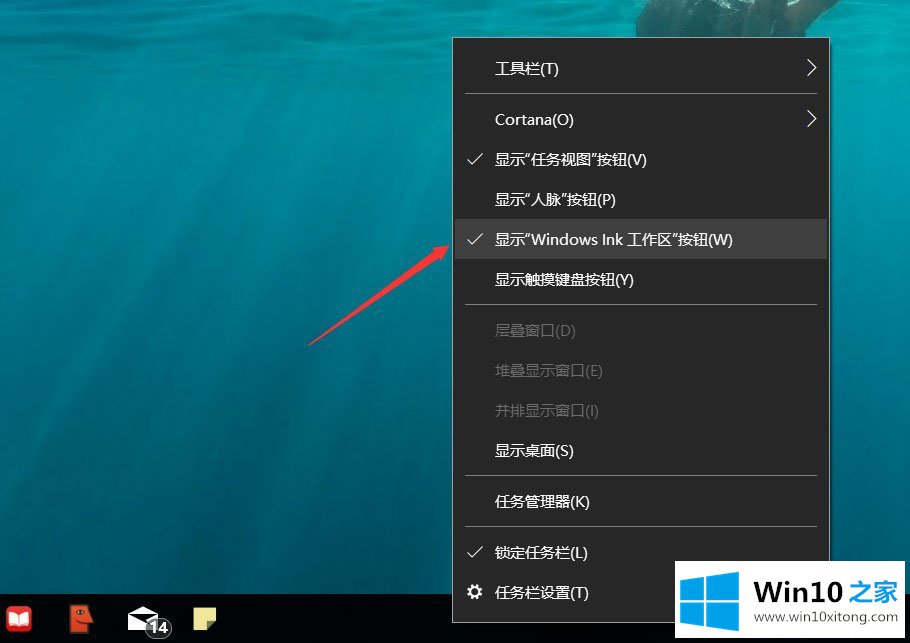Enable 显示"人脉"按钮(P) option
The width and height of the screenshot is (910, 643).
[x=641, y=199]
